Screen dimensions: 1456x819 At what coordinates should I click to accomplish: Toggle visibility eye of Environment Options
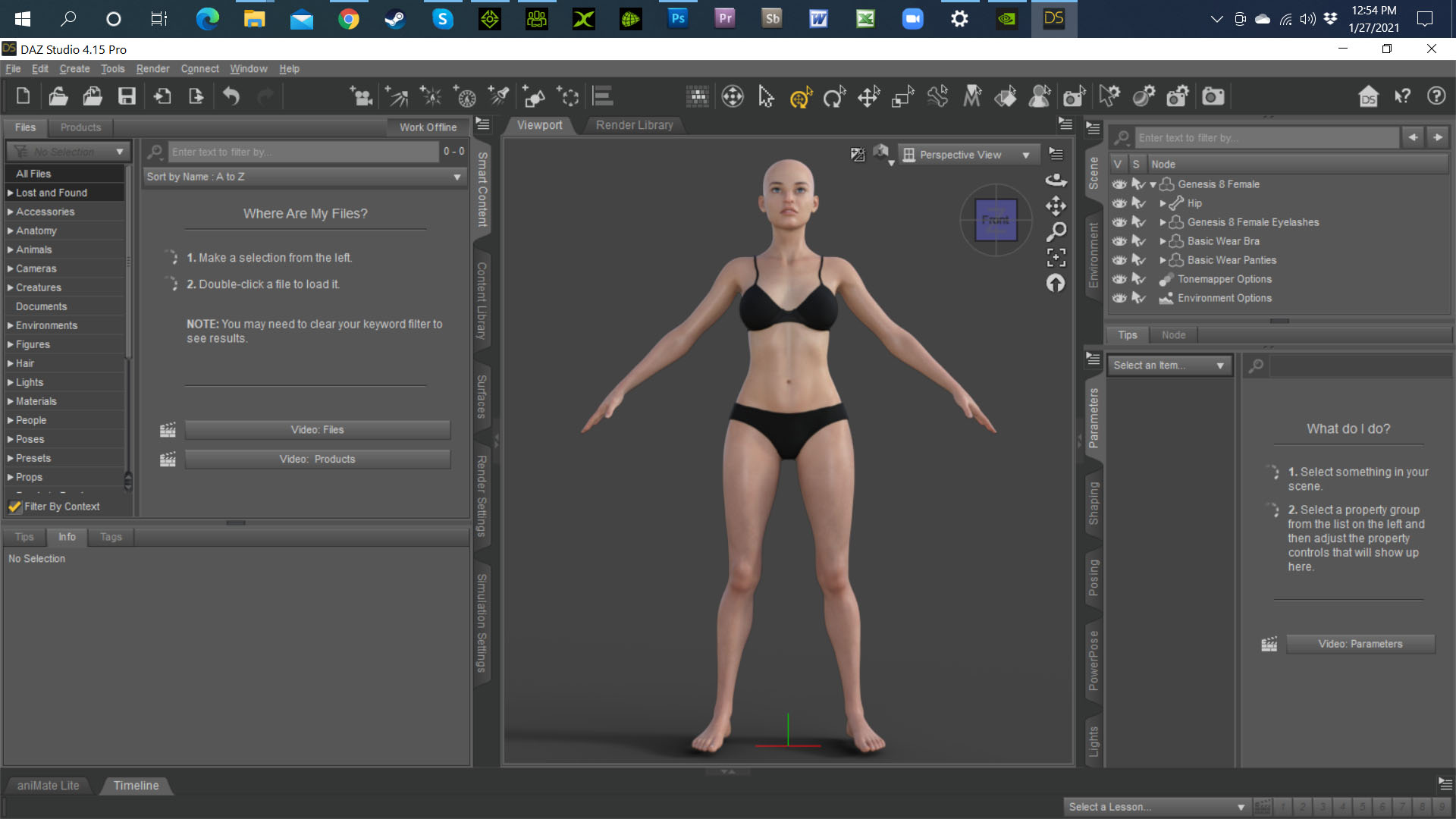pyautogui.click(x=1119, y=298)
